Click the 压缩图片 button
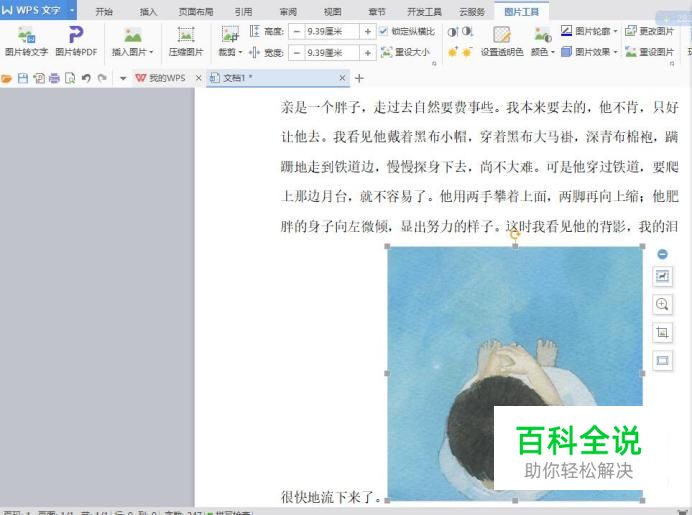Viewport: 692px width, 515px height. pos(186,42)
